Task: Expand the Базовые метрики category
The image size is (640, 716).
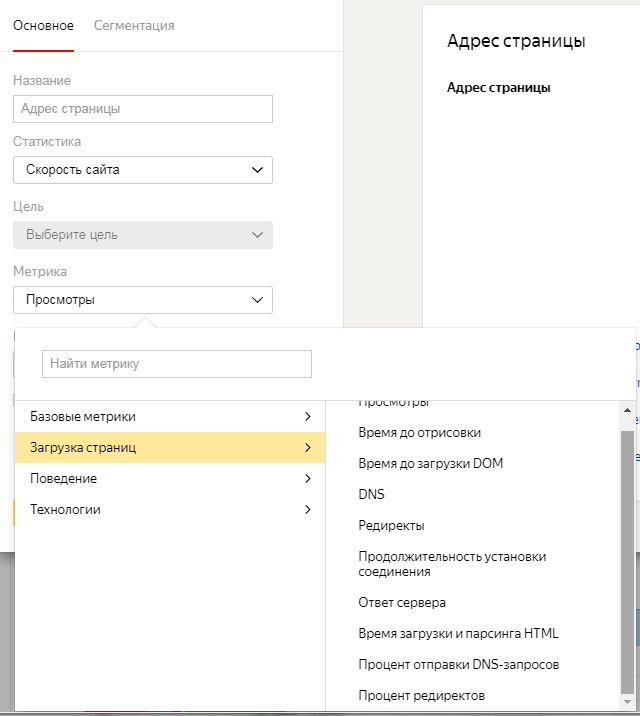Action: [x=170, y=416]
